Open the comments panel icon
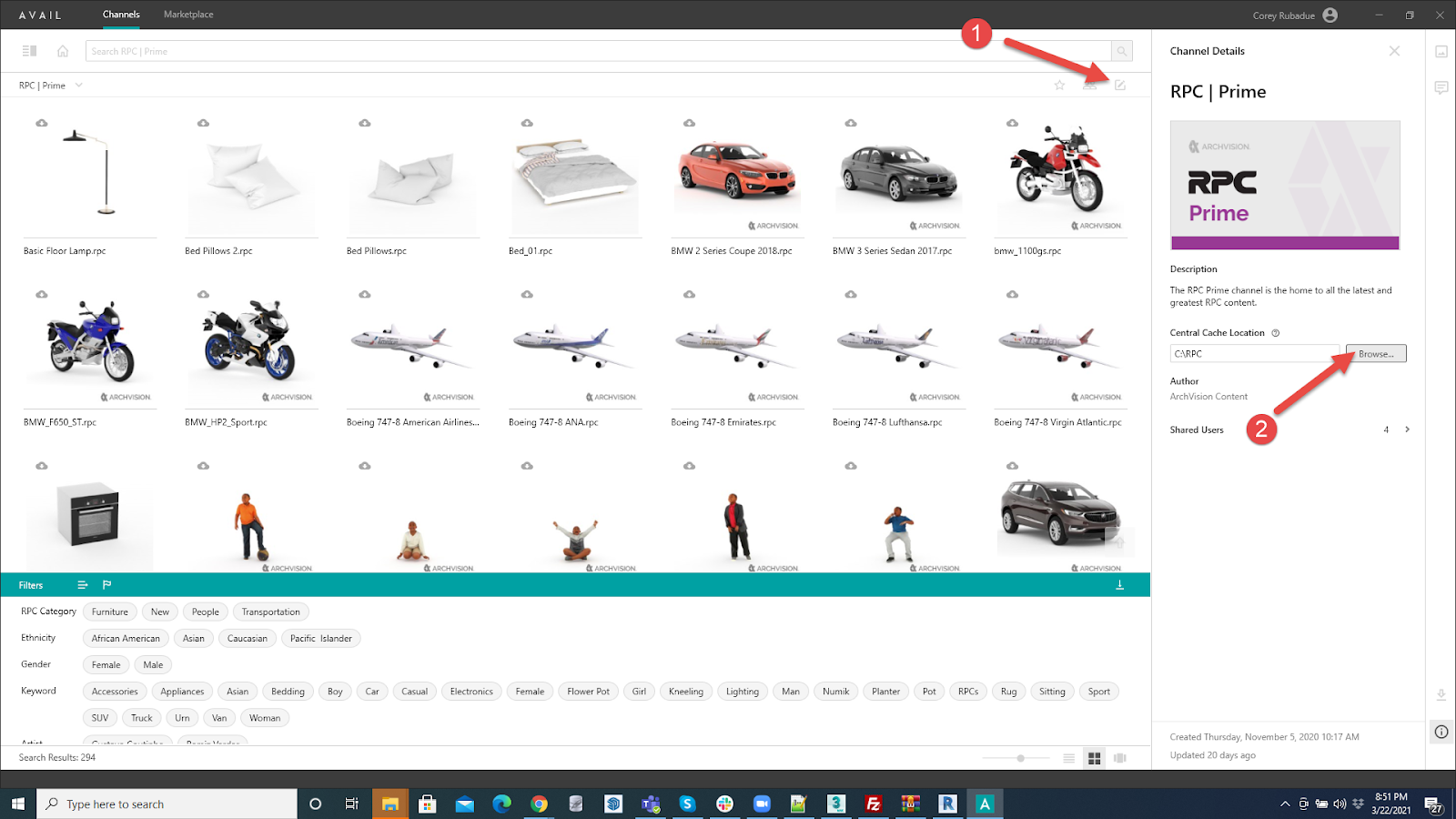Viewport: 1456px width, 819px height. point(1441,87)
